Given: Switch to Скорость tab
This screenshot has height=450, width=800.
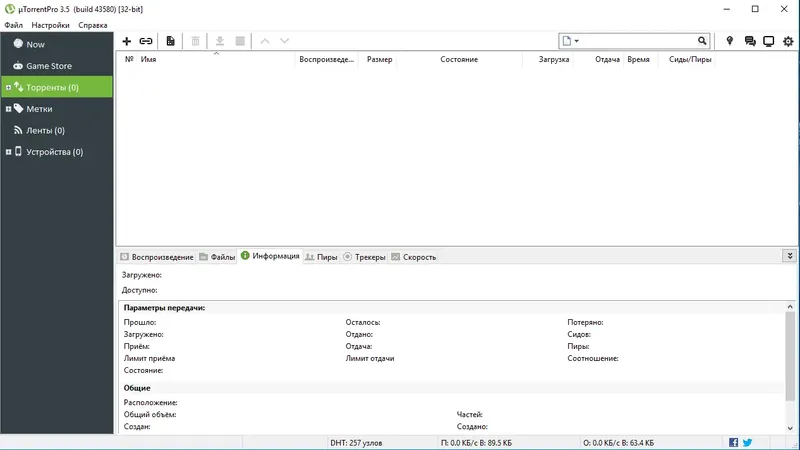Looking at the screenshot, I should pos(414,257).
